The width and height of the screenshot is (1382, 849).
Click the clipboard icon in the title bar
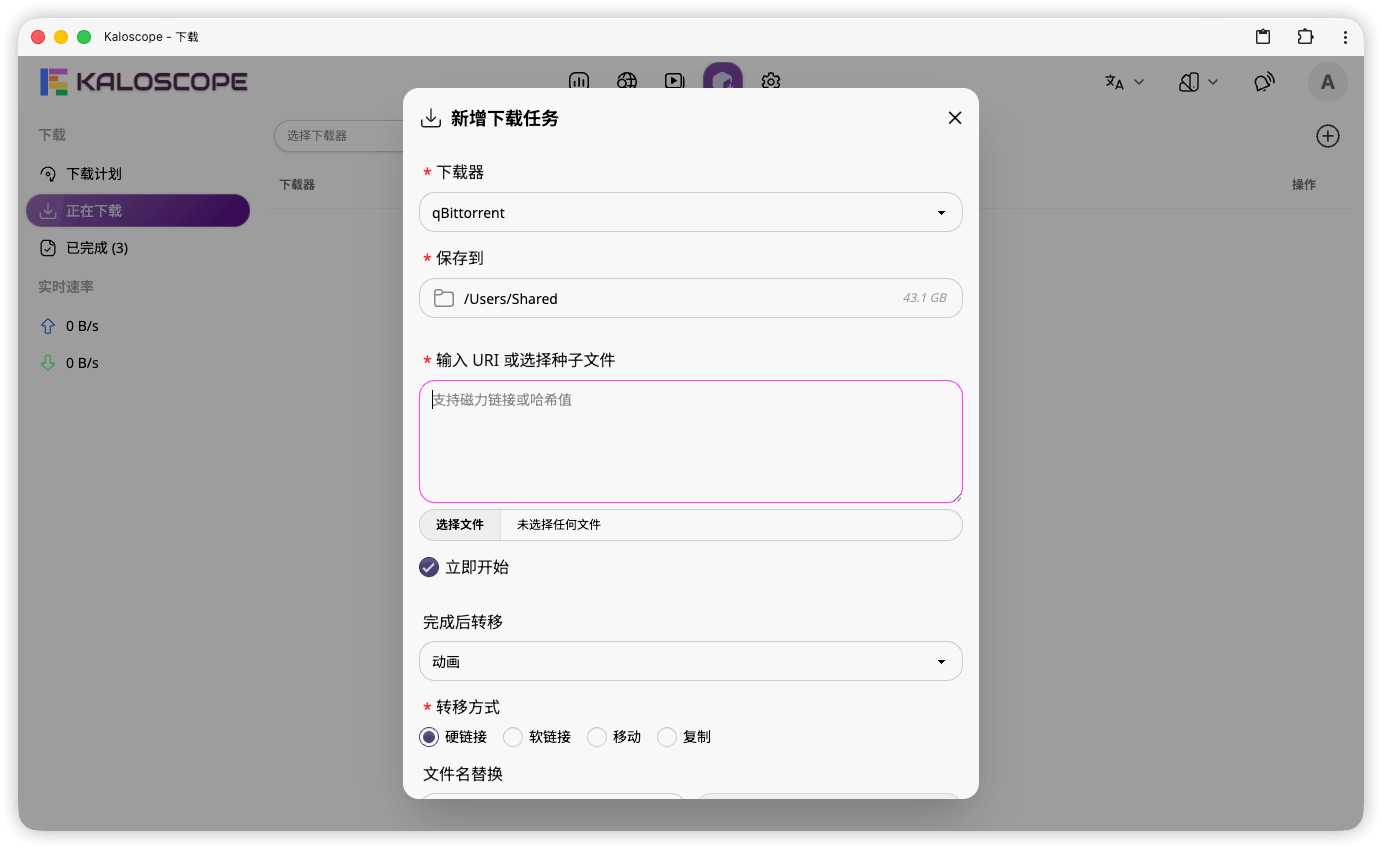1263,37
